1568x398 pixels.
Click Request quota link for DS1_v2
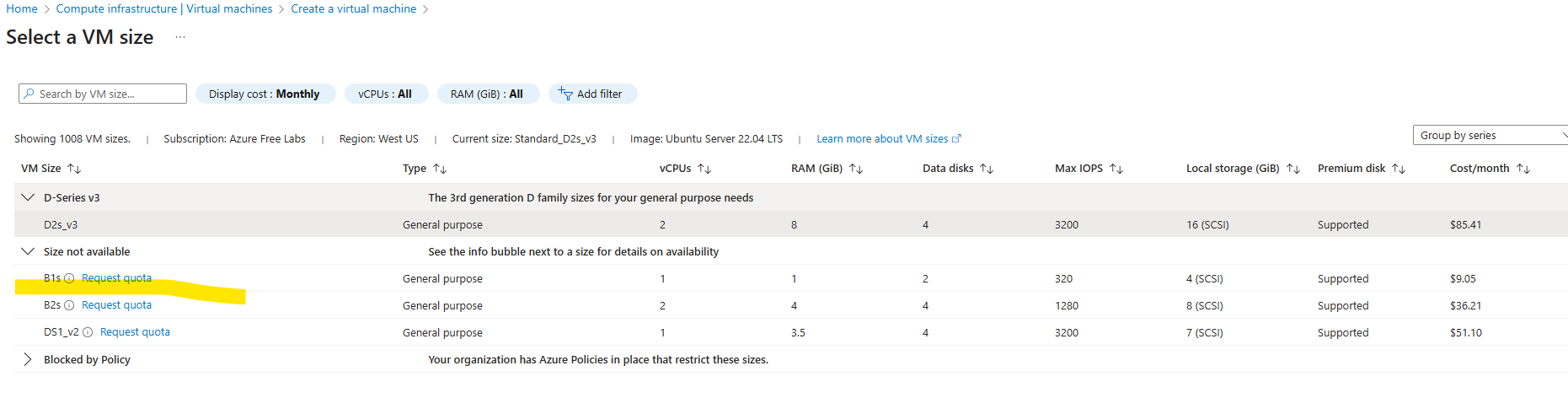click(135, 332)
